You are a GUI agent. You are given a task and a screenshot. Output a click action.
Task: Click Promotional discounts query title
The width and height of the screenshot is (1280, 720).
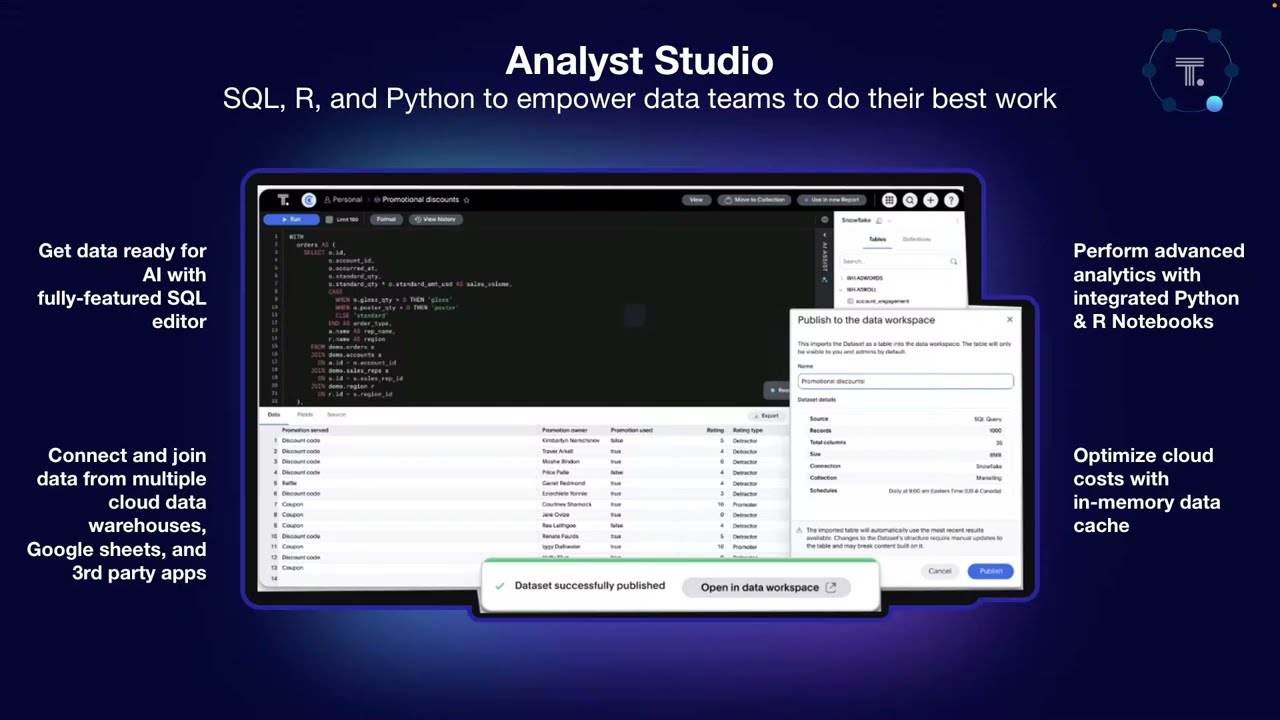point(420,200)
